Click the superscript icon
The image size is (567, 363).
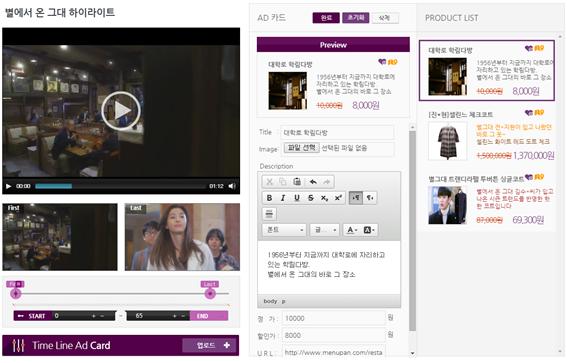(338, 198)
